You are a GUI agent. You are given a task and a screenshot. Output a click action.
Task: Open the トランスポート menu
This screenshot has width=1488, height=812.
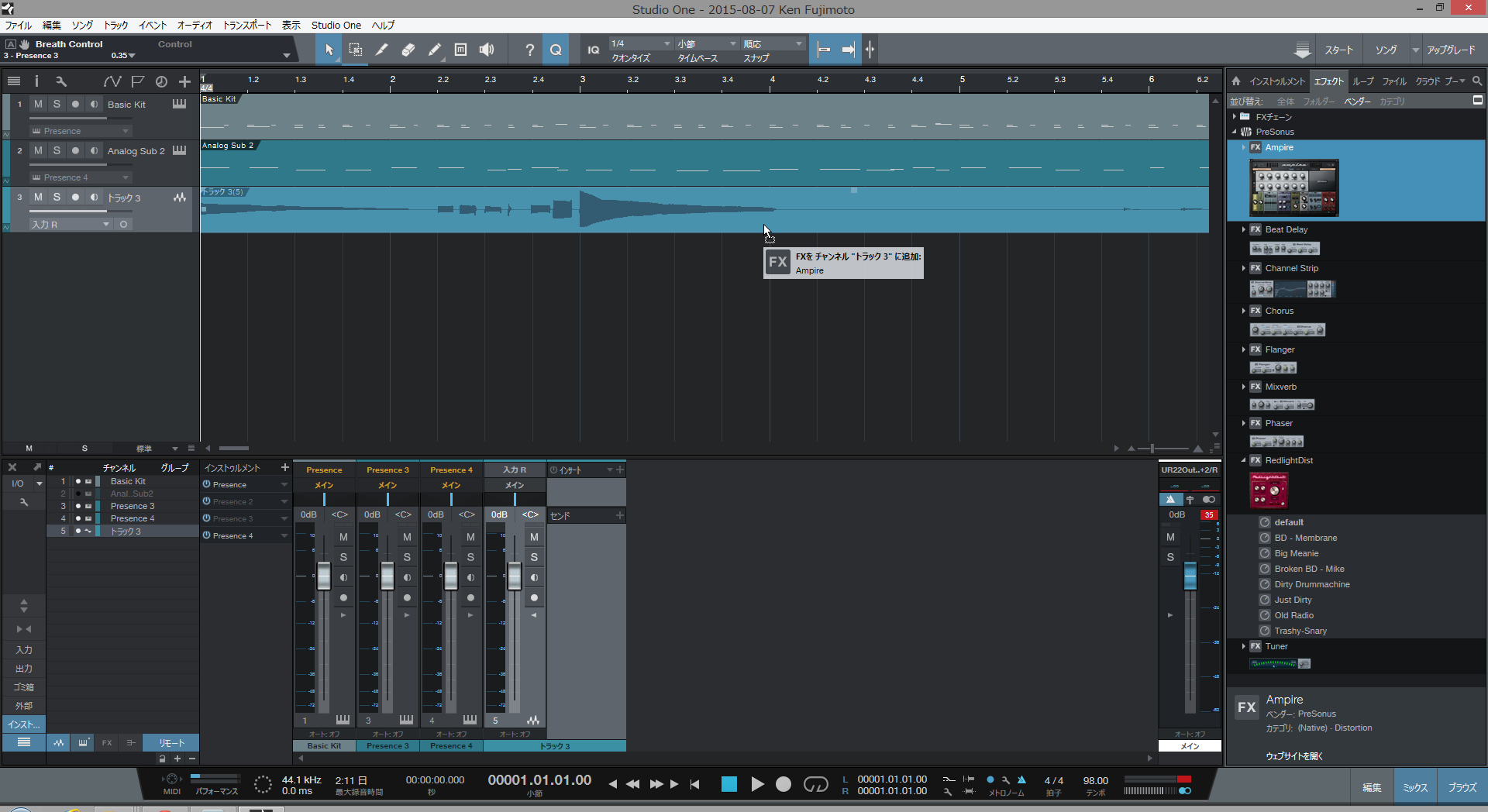247,26
